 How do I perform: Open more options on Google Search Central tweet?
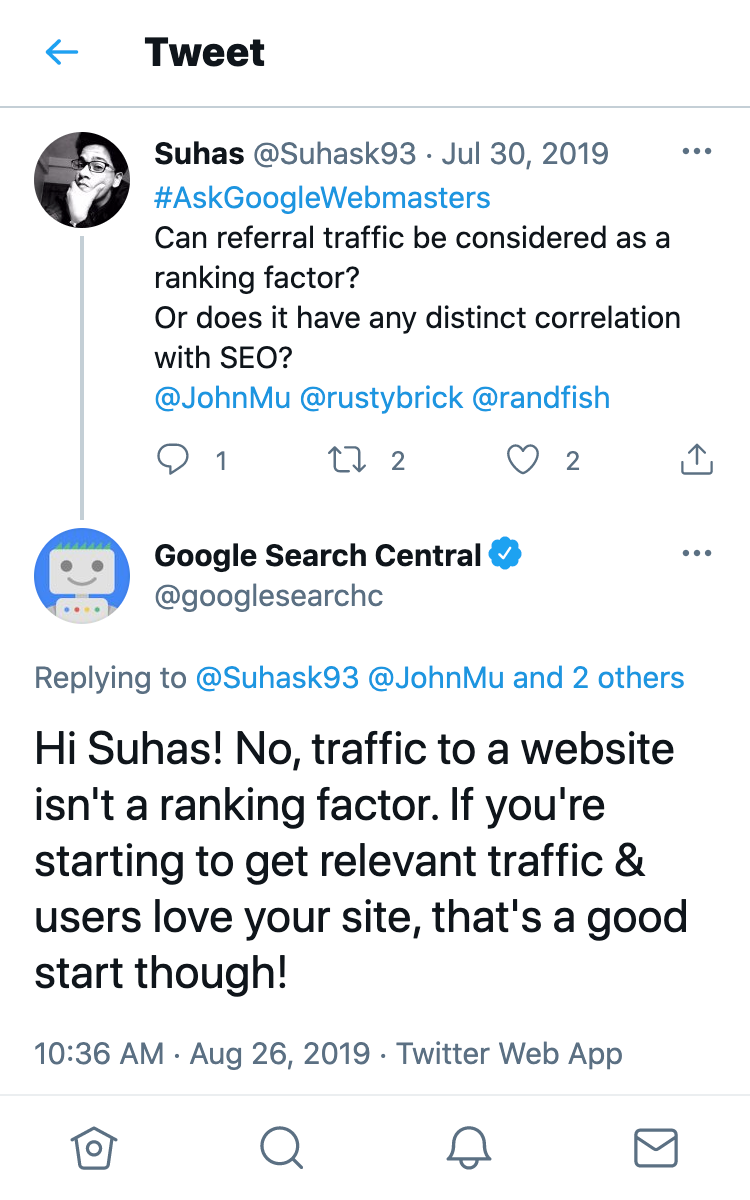(x=696, y=554)
